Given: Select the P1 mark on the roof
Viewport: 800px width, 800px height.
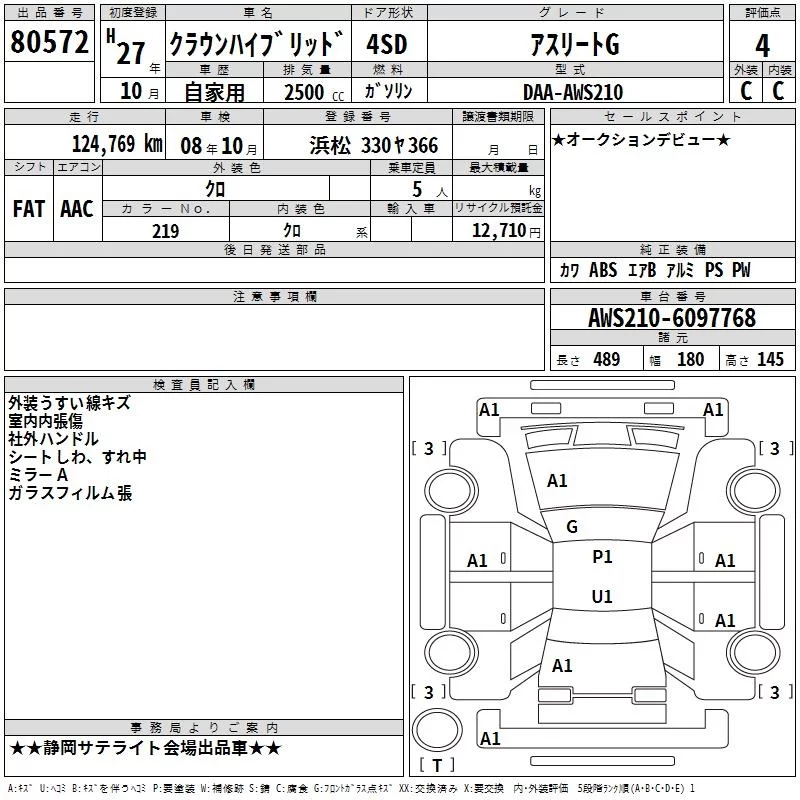Looking at the screenshot, I should (602, 557).
